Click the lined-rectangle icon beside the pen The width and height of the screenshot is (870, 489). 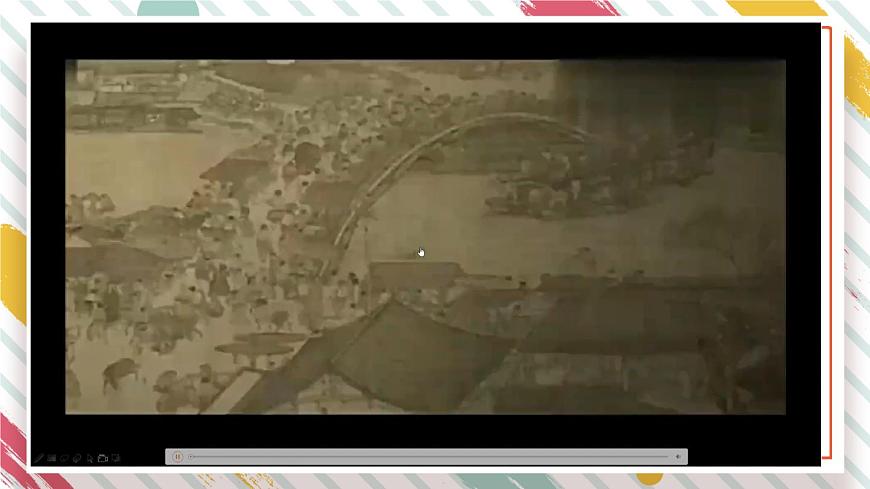52,458
